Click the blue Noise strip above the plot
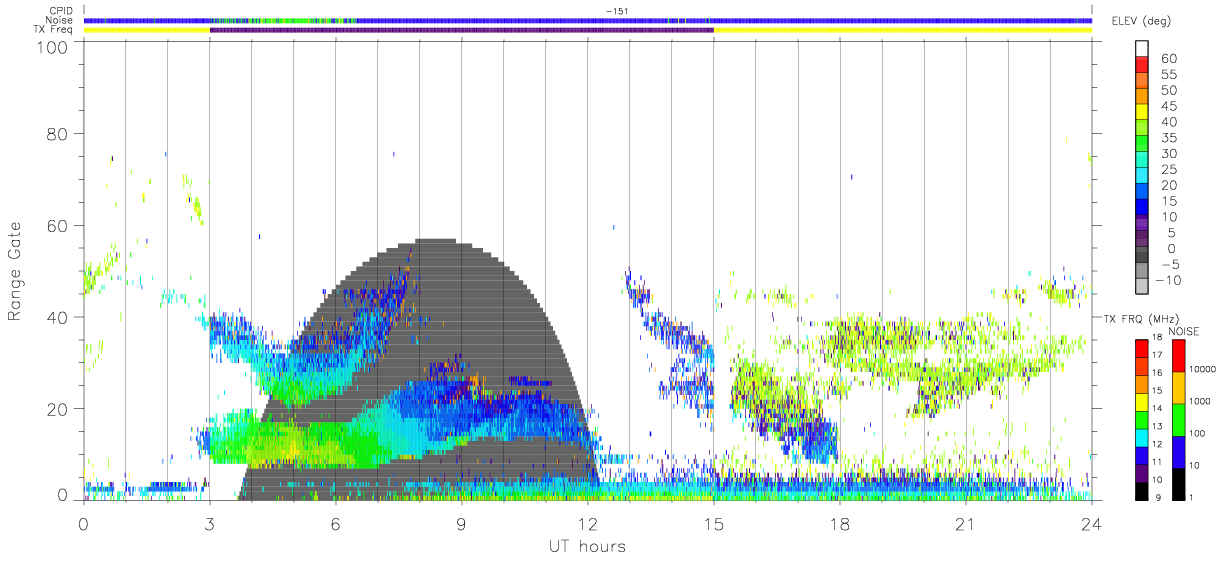The width and height of the screenshot is (1228, 567). 588,20
